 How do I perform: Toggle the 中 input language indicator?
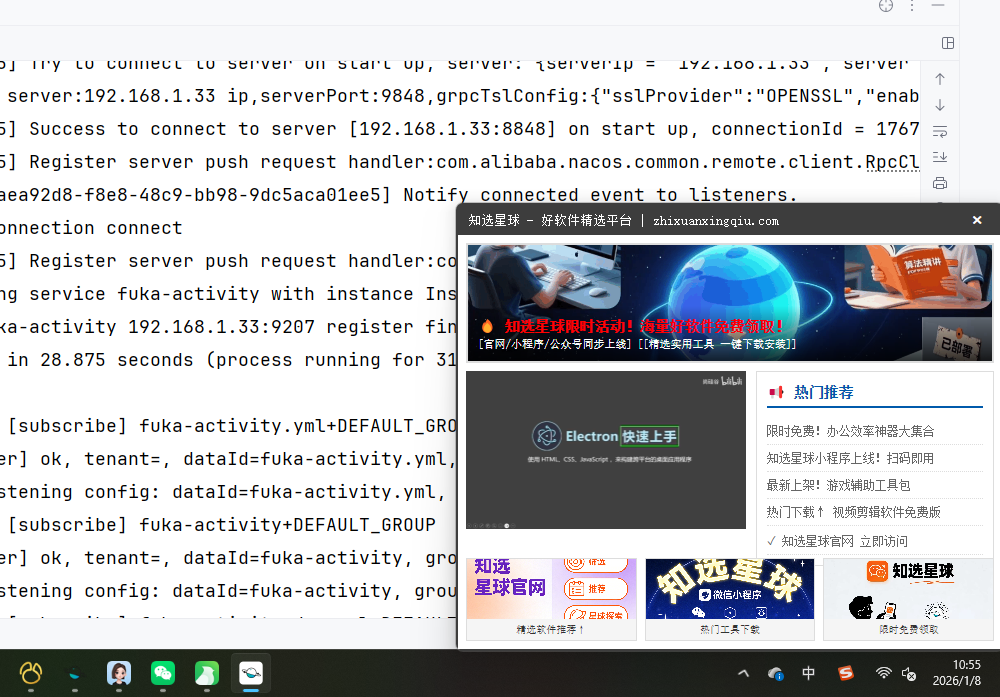(x=808, y=673)
